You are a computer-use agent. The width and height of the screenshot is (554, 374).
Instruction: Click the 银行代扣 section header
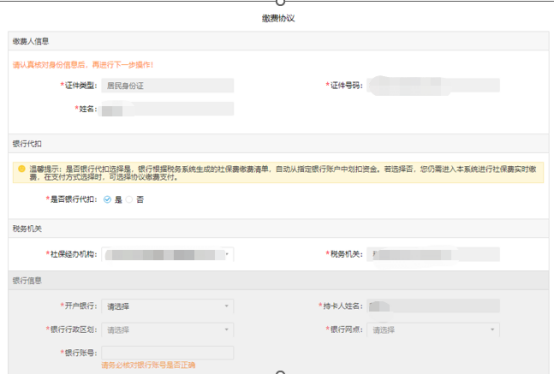point(278,144)
